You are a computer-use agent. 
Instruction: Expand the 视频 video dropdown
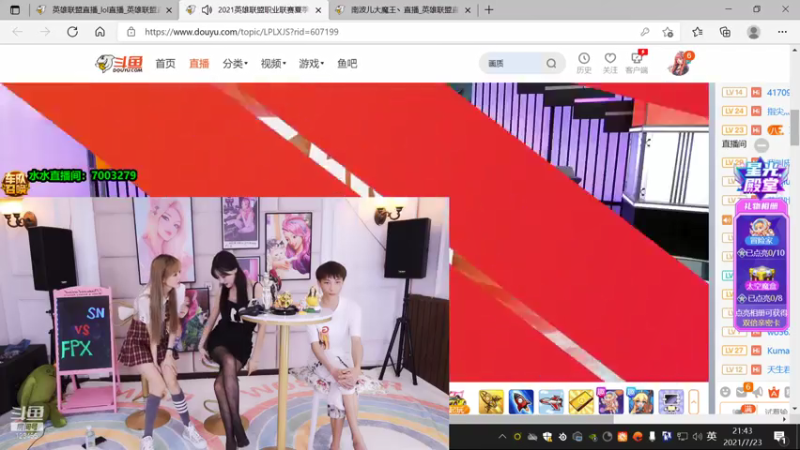[x=273, y=63]
